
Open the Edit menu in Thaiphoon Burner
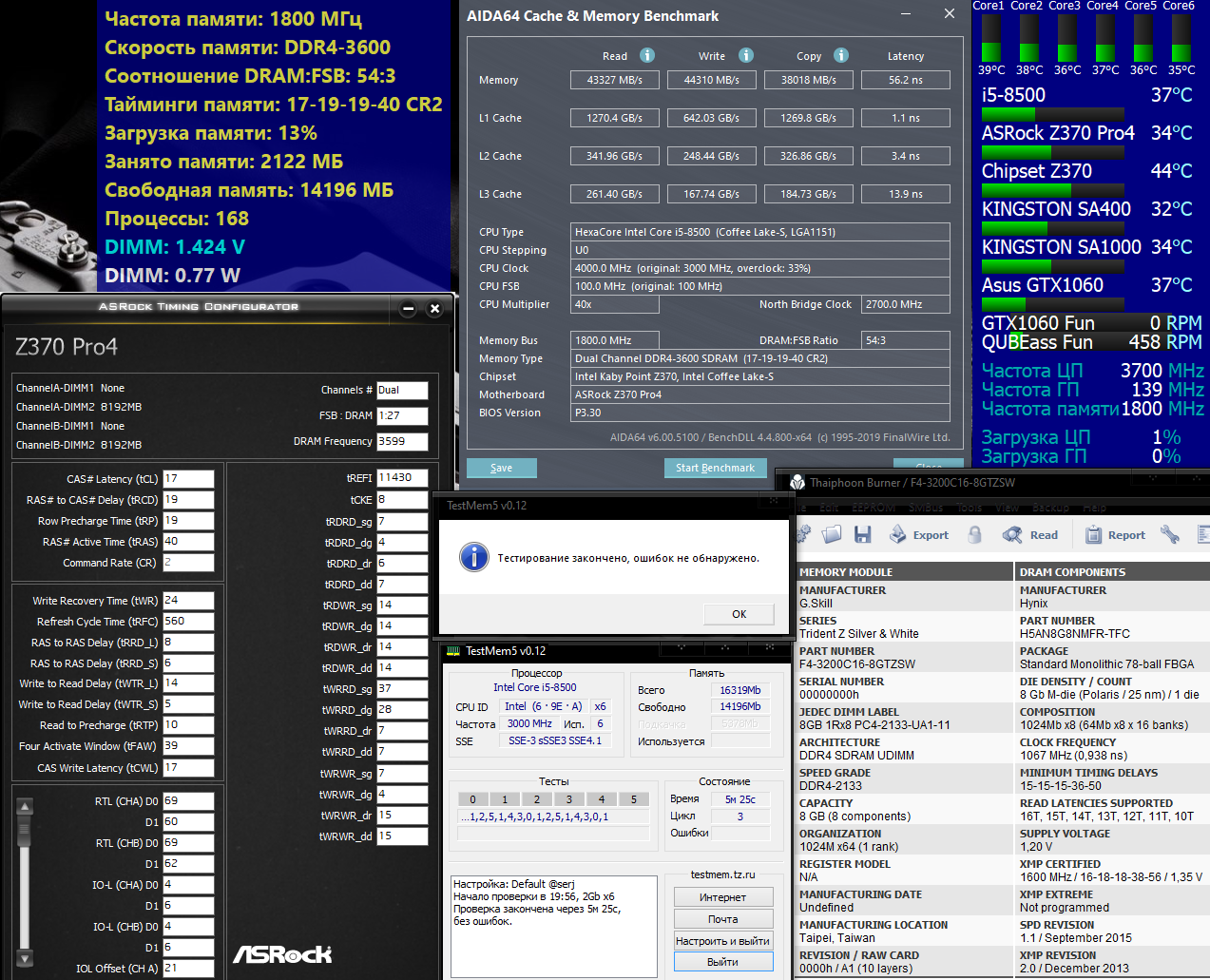point(829,508)
